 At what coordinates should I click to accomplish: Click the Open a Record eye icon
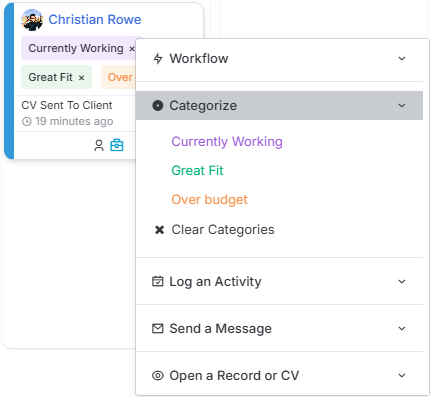(158, 376)
